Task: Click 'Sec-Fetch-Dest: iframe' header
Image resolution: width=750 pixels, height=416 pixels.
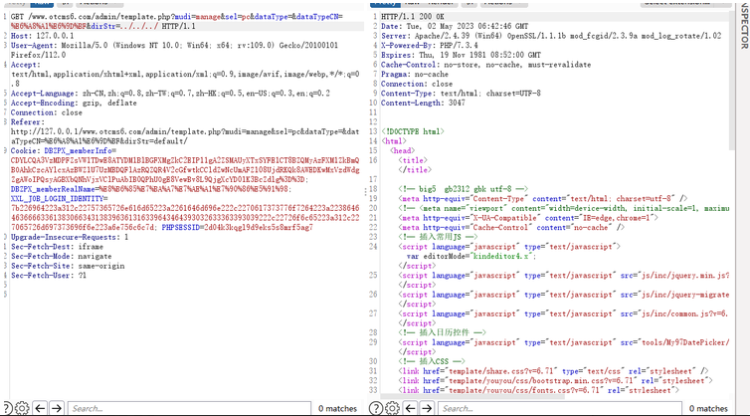Action: click(57, 246)
